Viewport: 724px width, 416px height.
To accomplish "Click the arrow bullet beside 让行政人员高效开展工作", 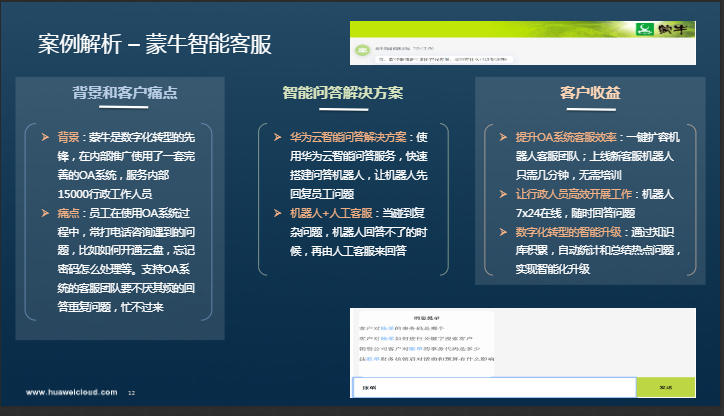I will click(x=503, y=194).
